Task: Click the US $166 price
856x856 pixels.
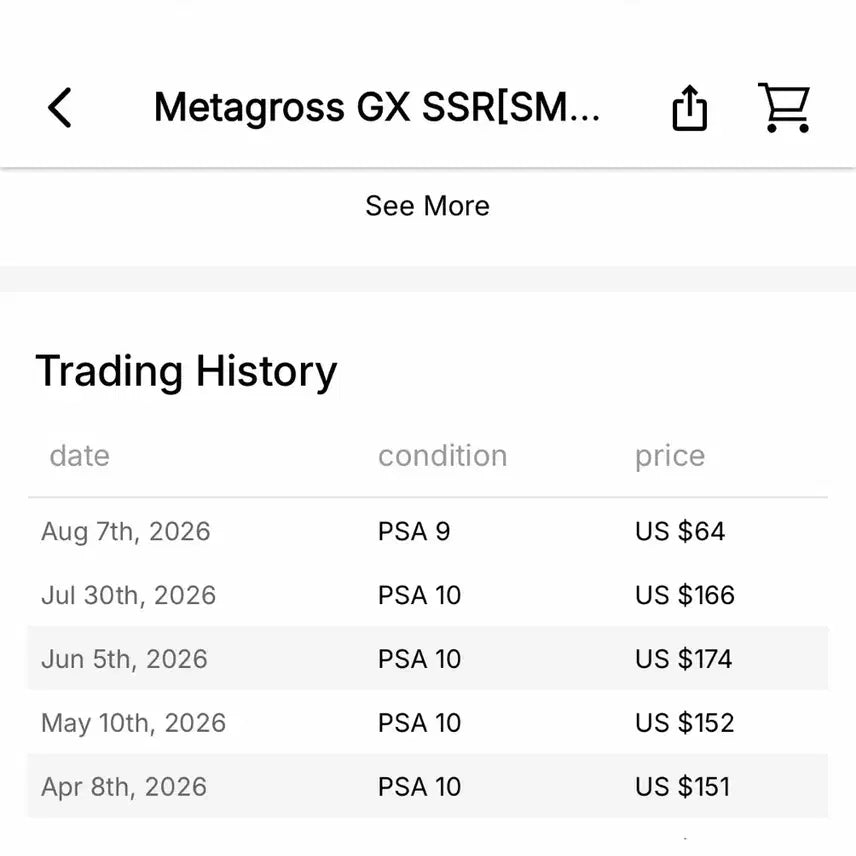Action: (x=685, y=595)
